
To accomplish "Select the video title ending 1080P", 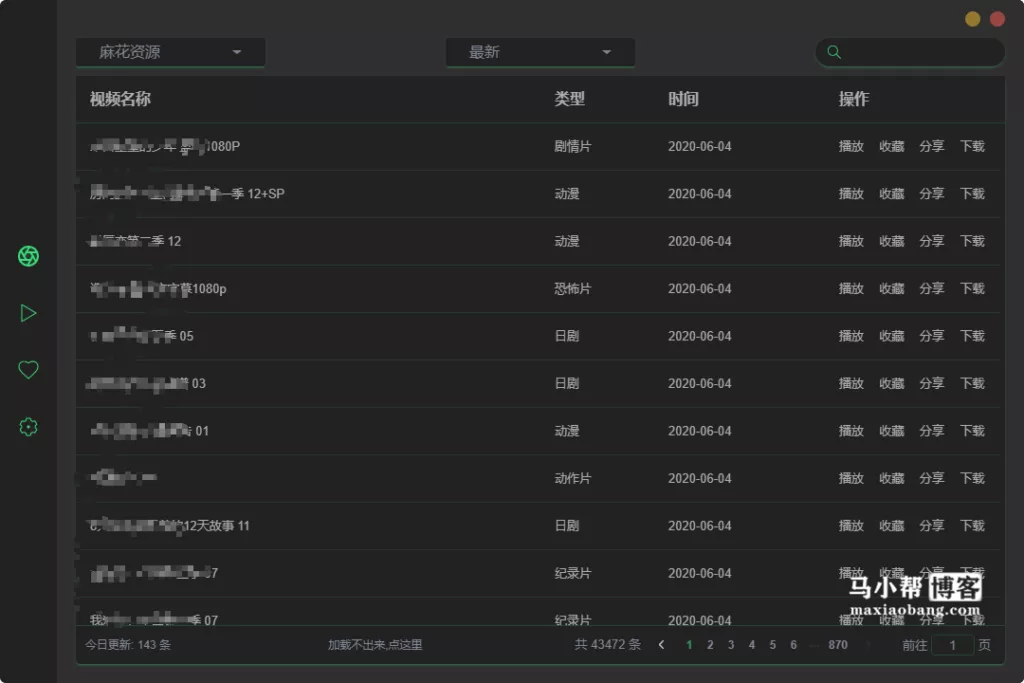I will pos(165,146).
